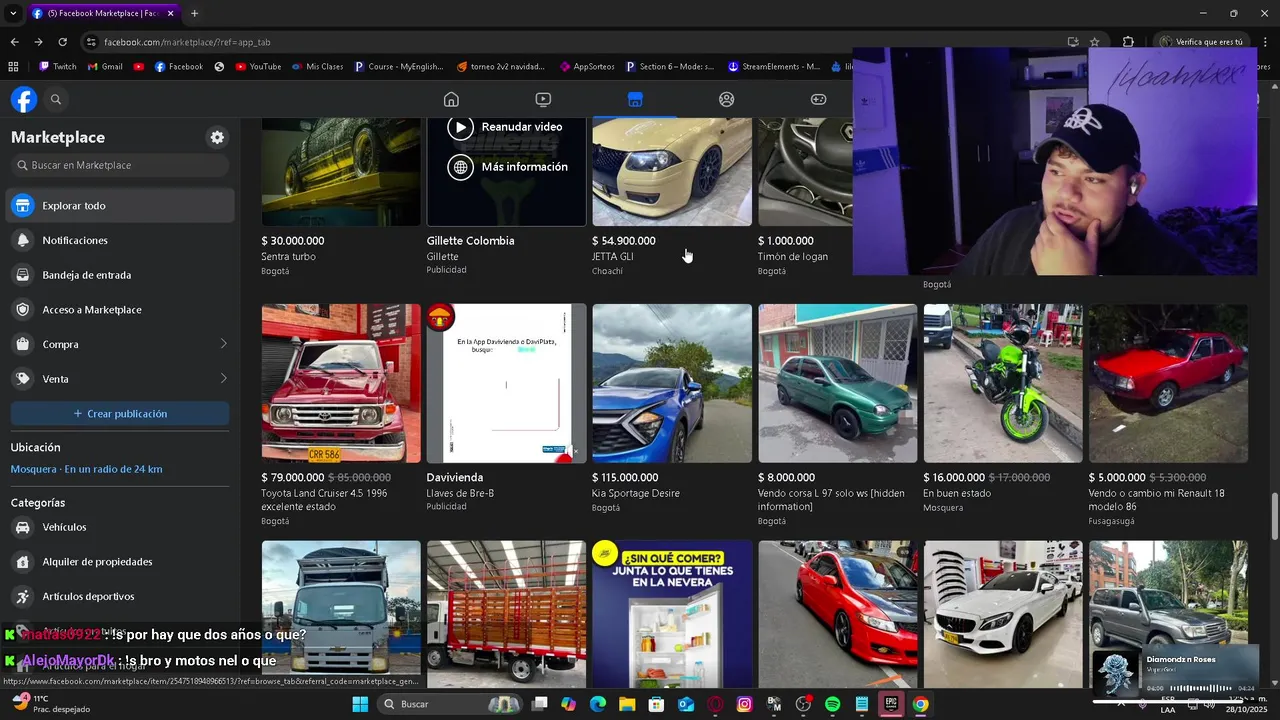Open Windows Start menu
This screenshot has height=720, width=1280.
pyautogui.click(x=360, y=704)
